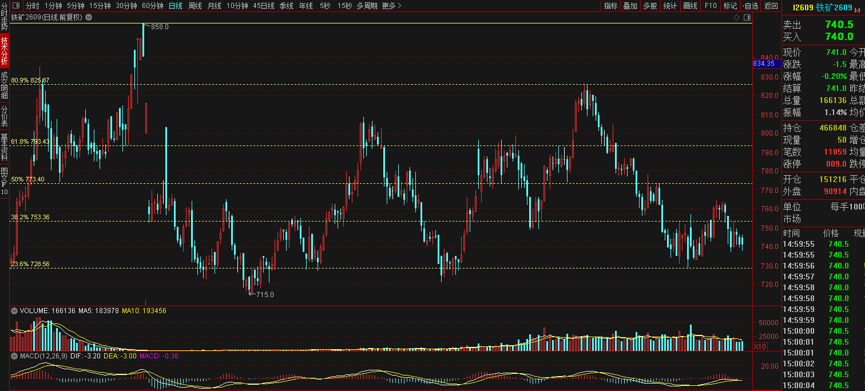
Task: Open 多周期 multi-period view
Action: point(367,6)
